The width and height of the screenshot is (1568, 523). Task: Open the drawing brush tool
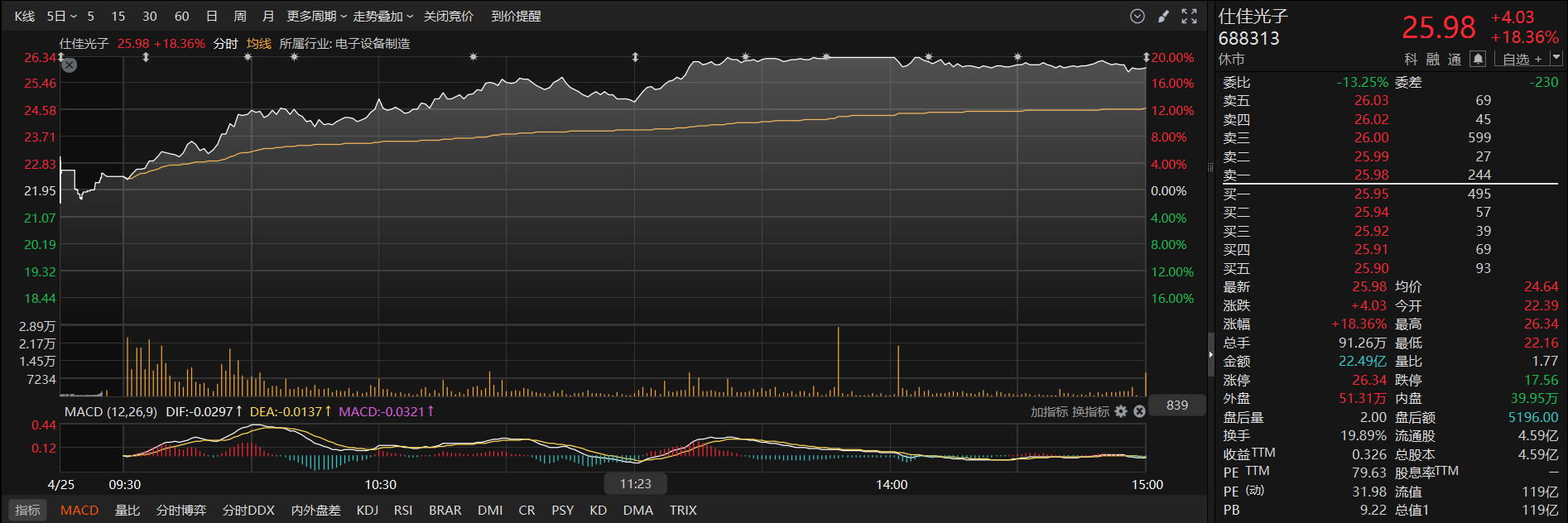tap(1163, 17)
